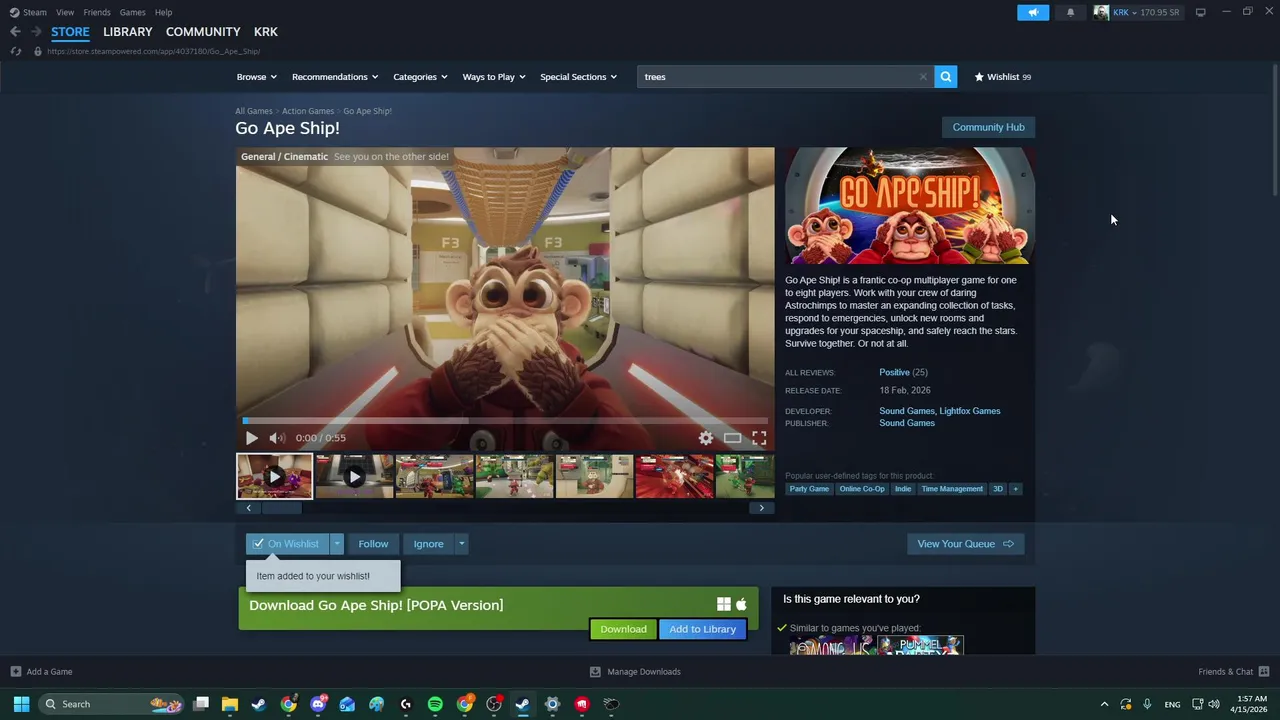Click View Your Queue
This screenshot has height=720, width=1280.
965,544
